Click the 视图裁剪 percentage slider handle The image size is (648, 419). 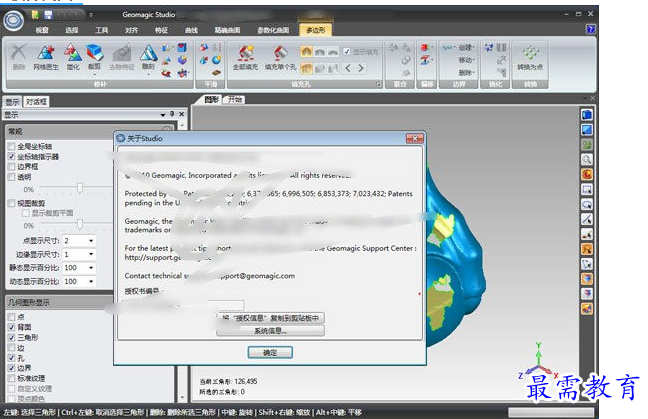[80, 225]
